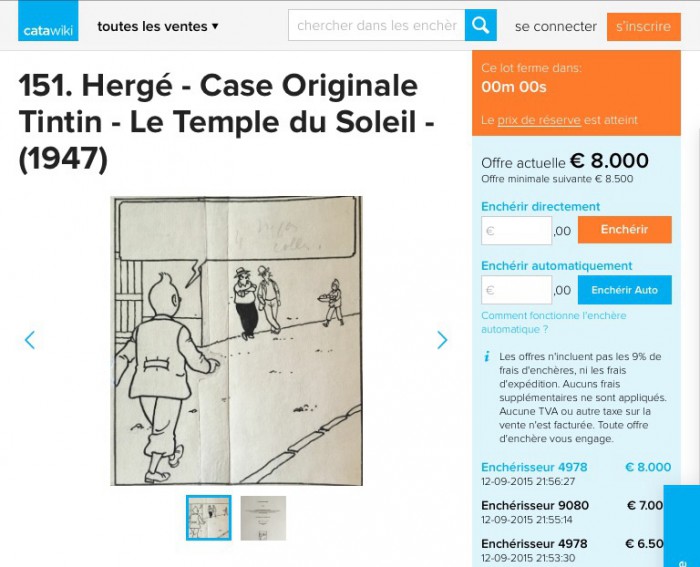The image size is (700, 567).
Task: Click the blue info icon near fees text
Action: pyautogui.click(x=487, y=356)
